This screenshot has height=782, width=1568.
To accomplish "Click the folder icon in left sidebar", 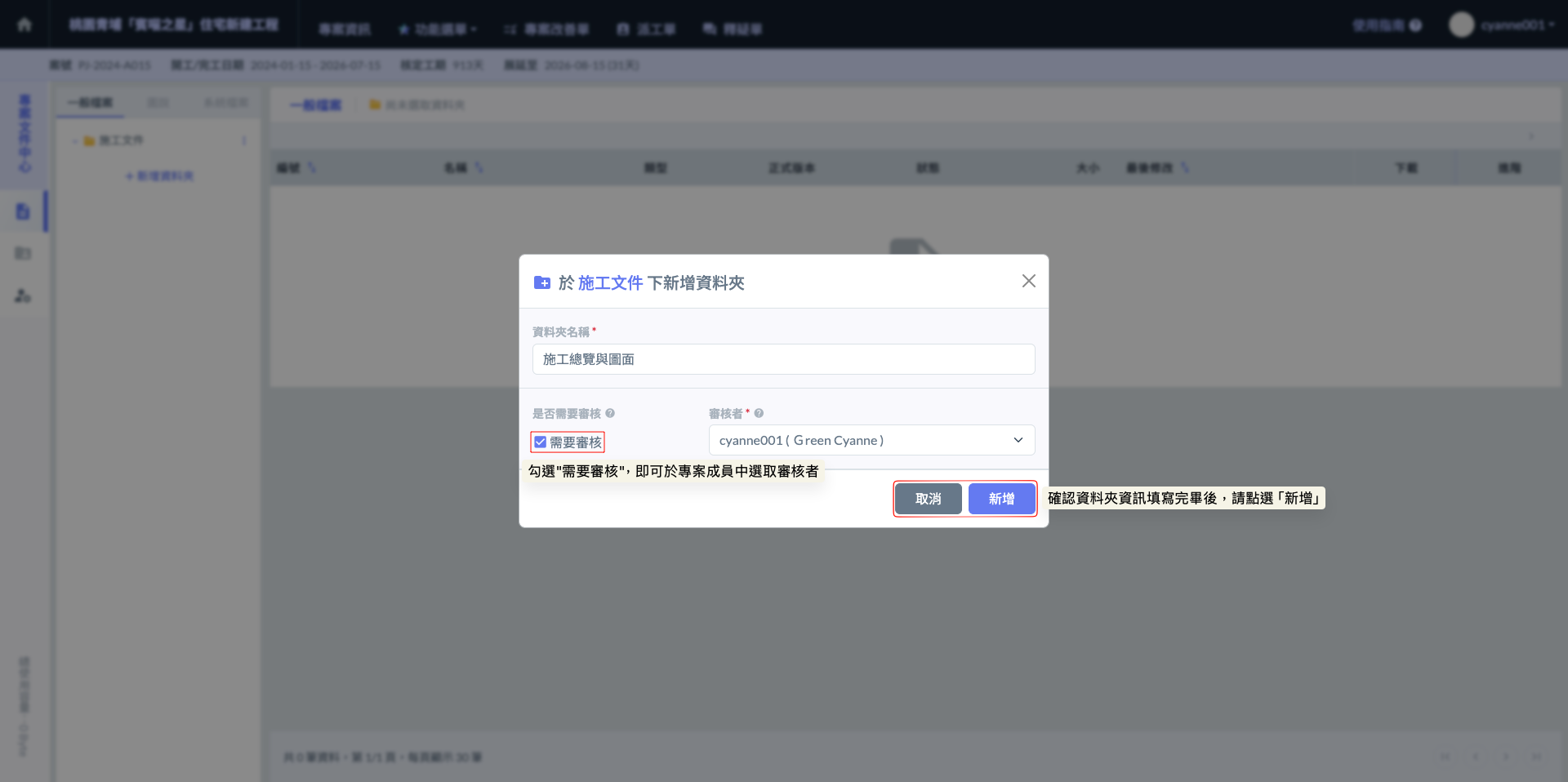I will click(x=23, y=254).
